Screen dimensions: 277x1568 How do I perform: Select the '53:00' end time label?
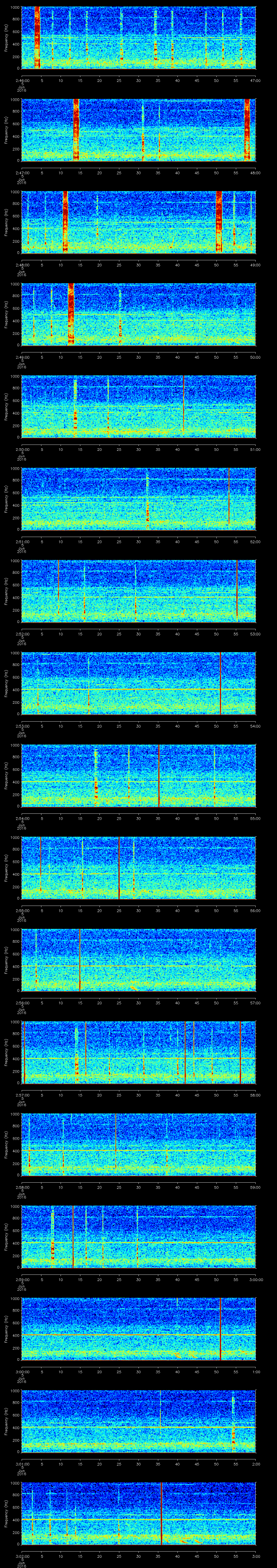click(x=255, y=634)
